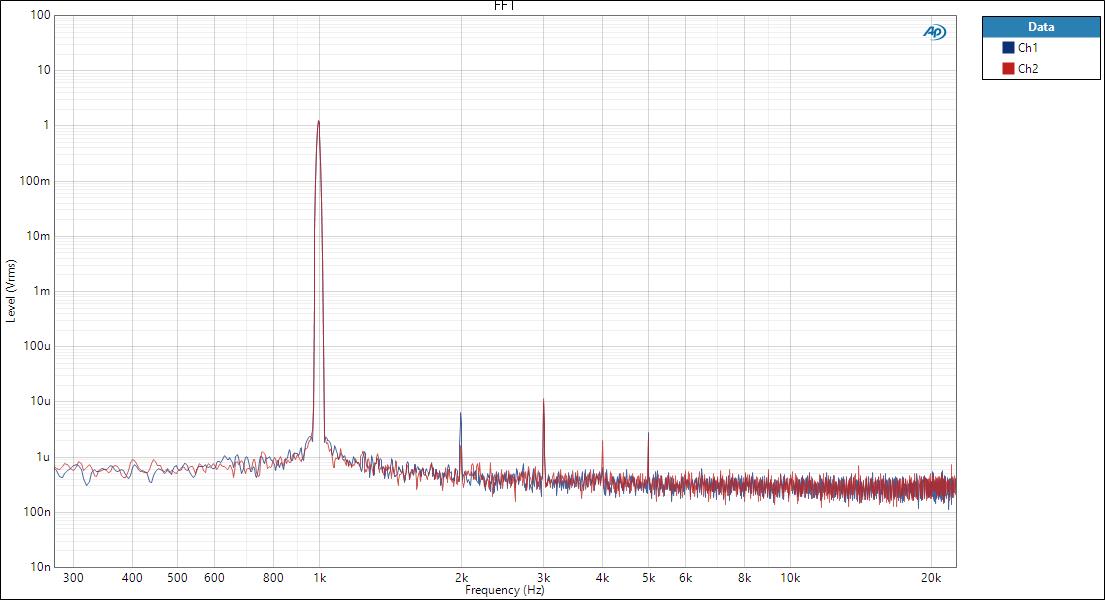Click the 2k harmonic peak

(x=460, y=414)
